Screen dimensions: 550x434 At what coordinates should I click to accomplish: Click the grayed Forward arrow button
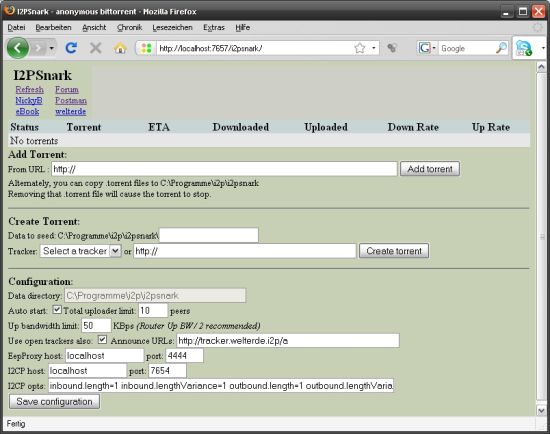[x=38, y=48]
